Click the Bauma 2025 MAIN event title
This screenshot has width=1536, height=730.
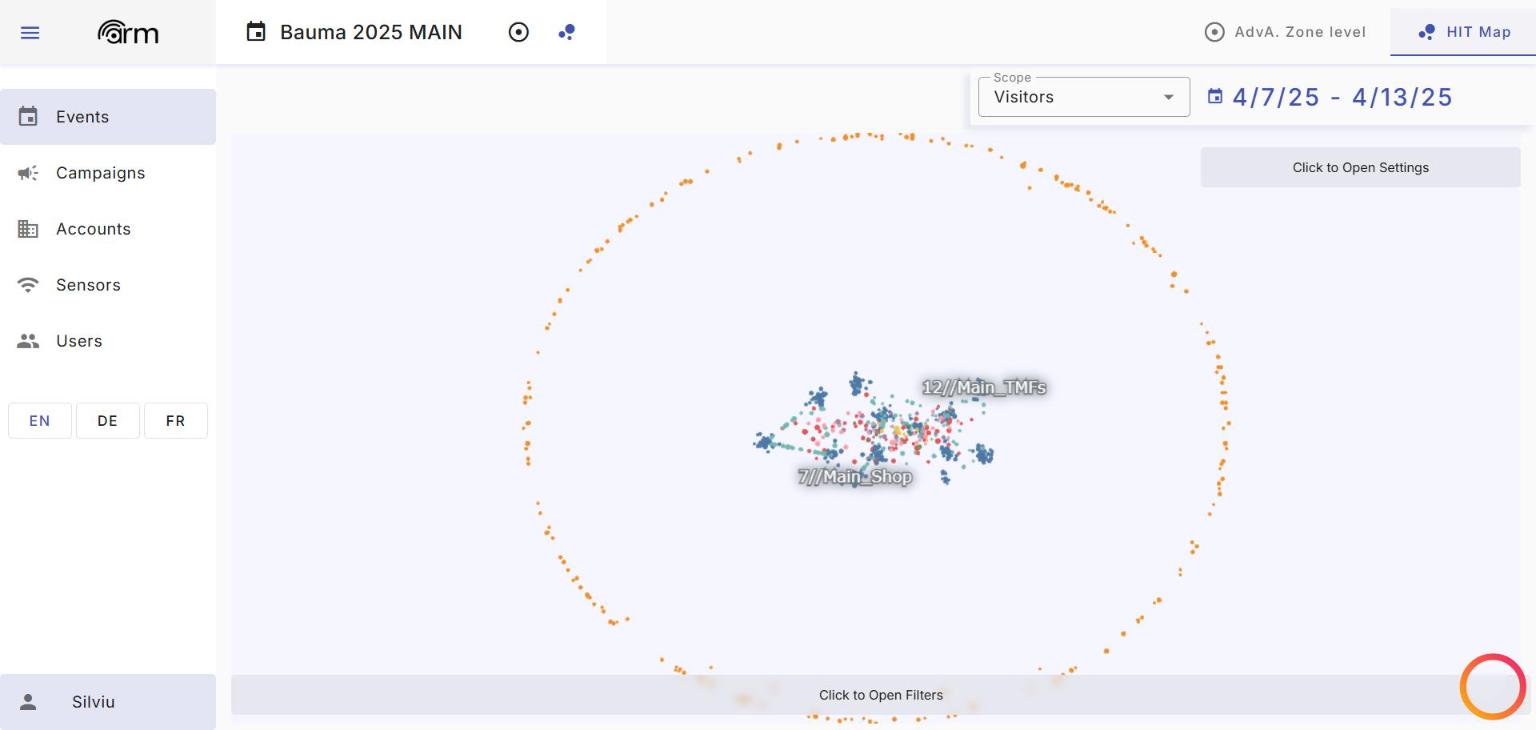point(371,32)
